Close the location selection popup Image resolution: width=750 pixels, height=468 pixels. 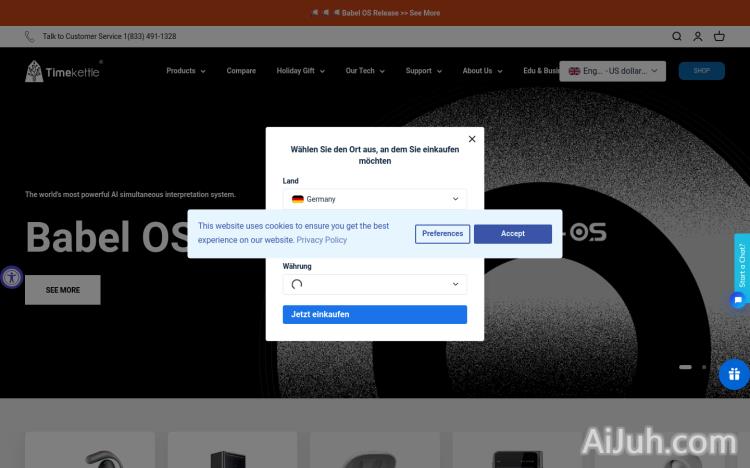[x=472, y=139]
